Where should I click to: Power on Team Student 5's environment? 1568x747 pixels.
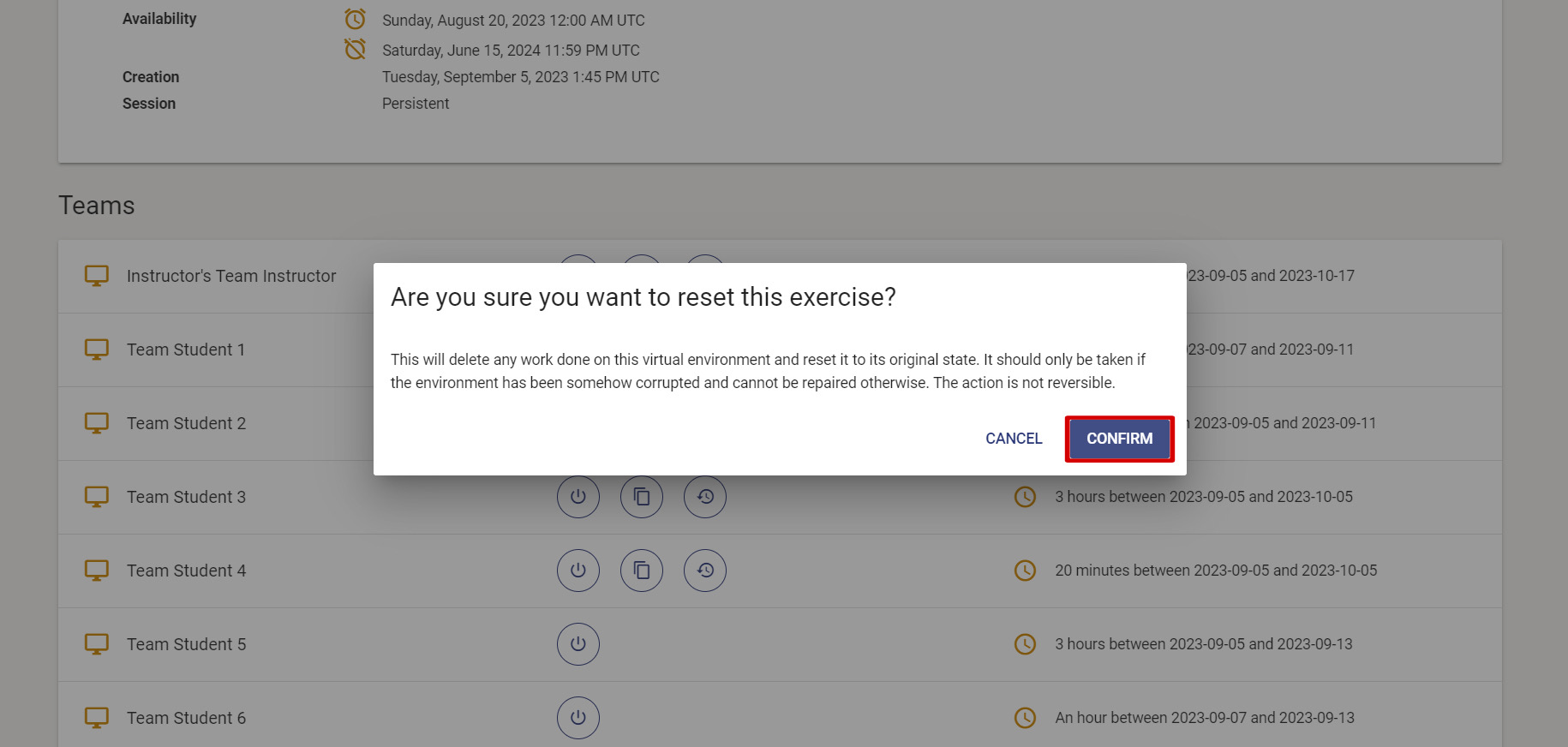578,644
